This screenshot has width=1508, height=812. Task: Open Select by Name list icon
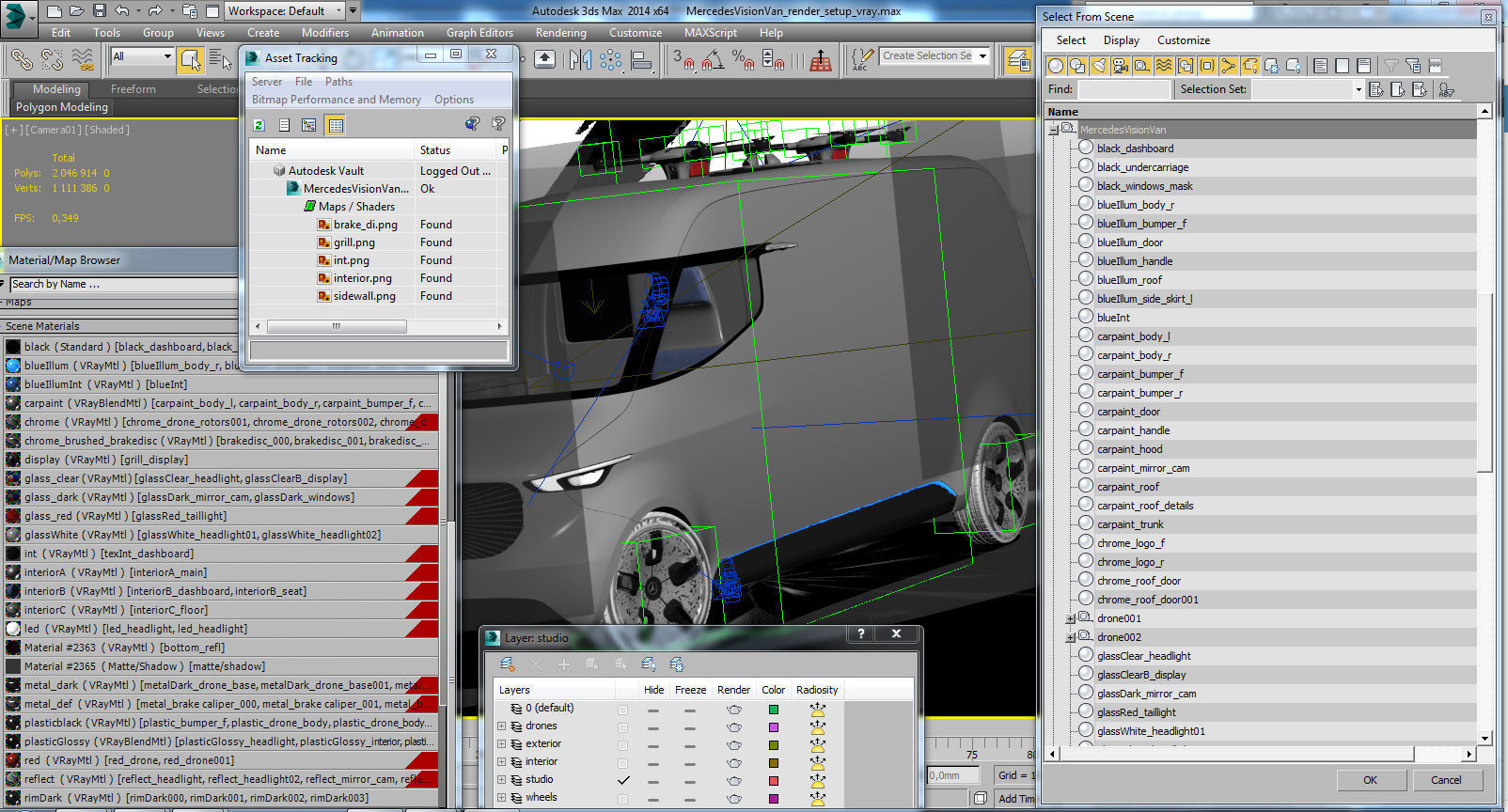[221, 59]
